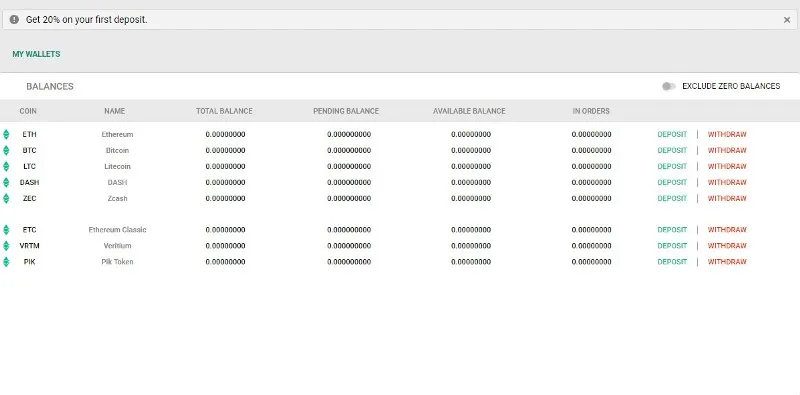Screen dimensions: 800x395
Task: Open the My Wallets tab
Action: click(36, 54)
